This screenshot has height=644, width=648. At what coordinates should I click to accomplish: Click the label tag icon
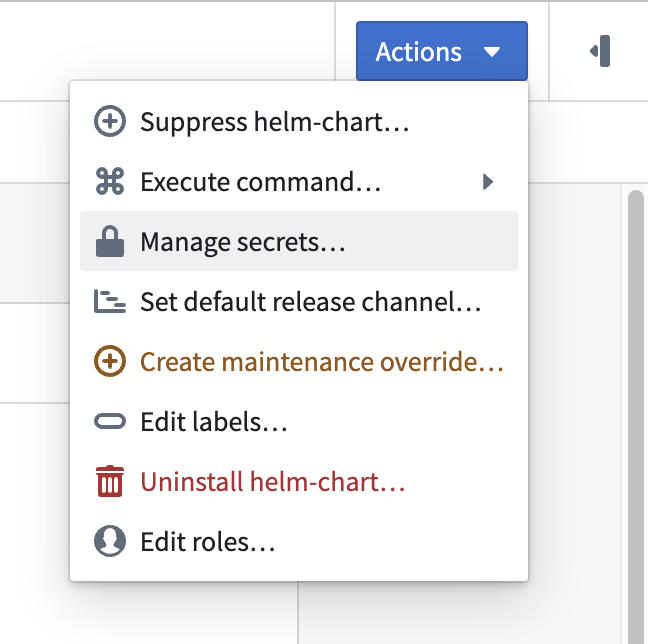[x=110, y=421]
